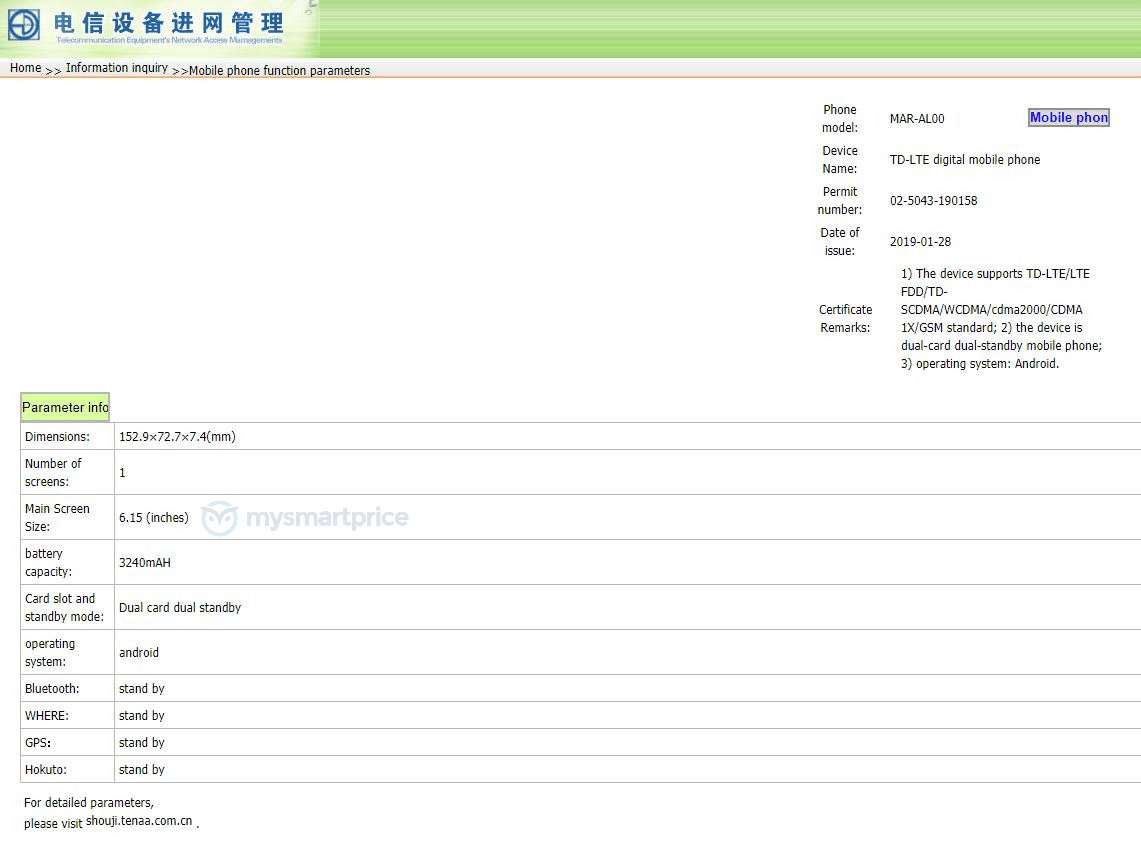The image size is (1141, 843).
Task: Click the Bluetooth row label
Action: coord(52,689)
